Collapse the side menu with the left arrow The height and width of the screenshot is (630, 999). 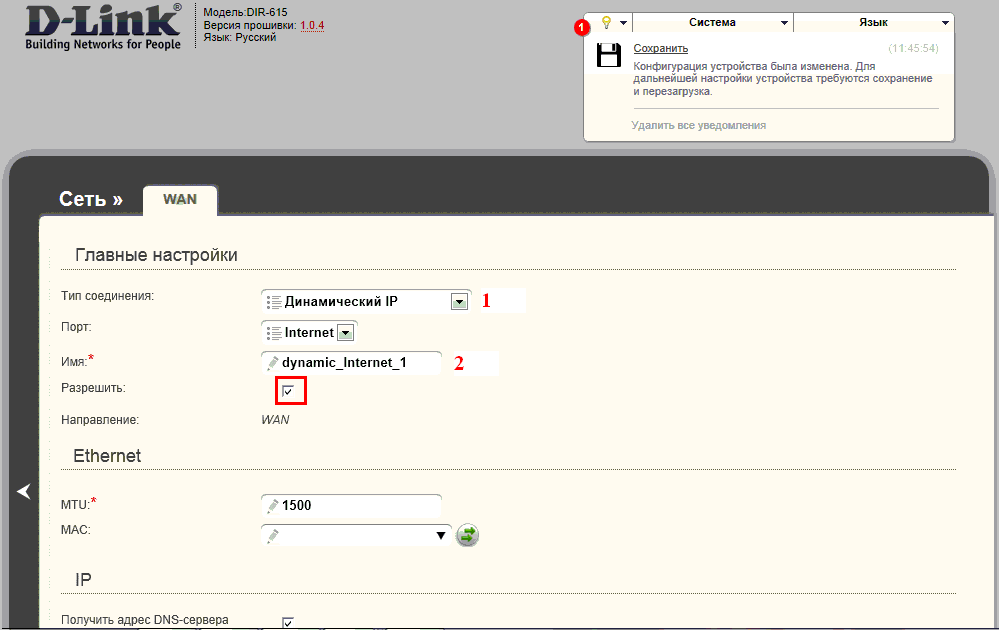pyautogui.click(x=24, y=491)
